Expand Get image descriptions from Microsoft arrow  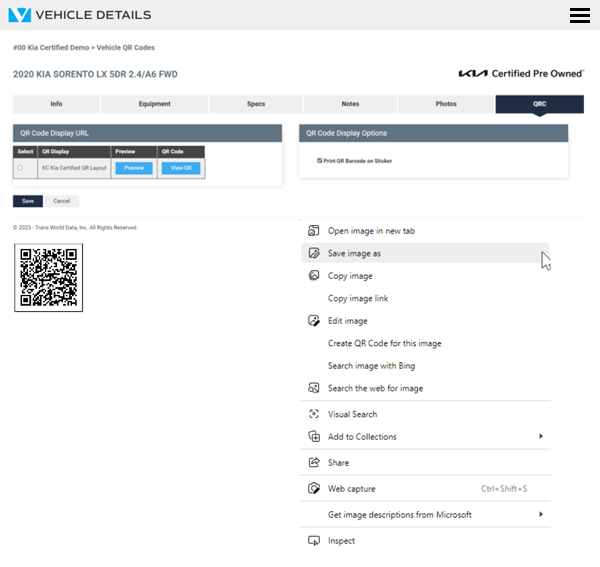click(x=541, y=514)
